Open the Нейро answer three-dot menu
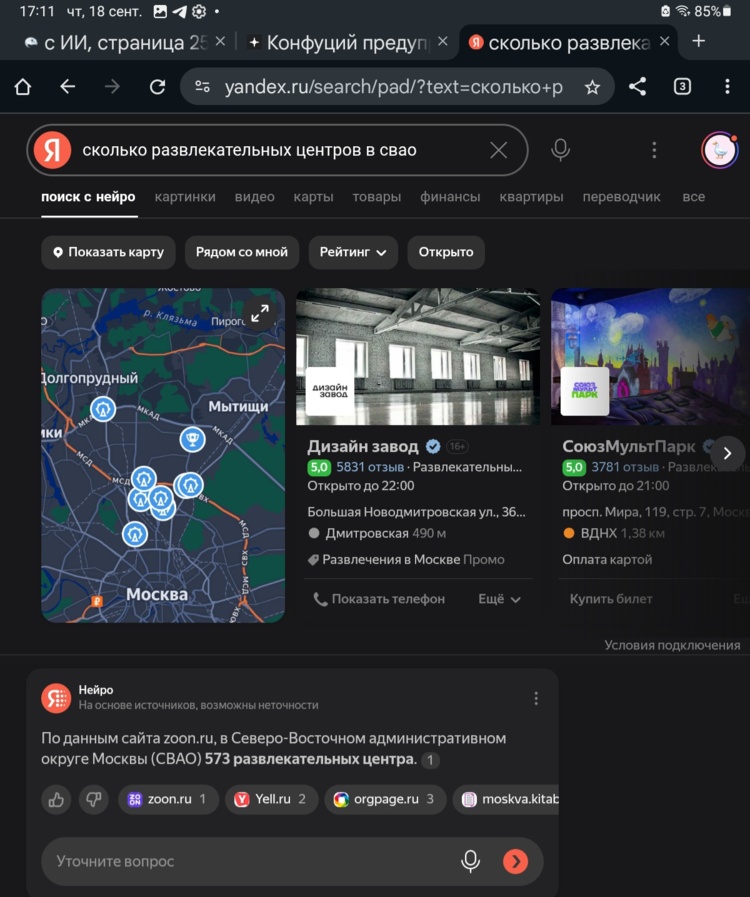 coord(536,698)
